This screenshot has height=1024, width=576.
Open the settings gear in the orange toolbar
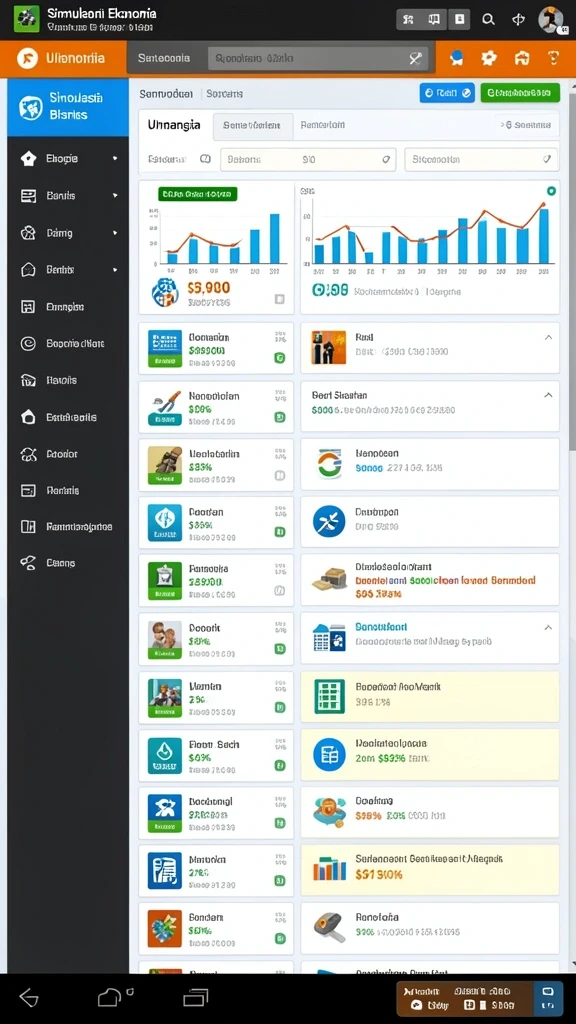click(488, 59)
